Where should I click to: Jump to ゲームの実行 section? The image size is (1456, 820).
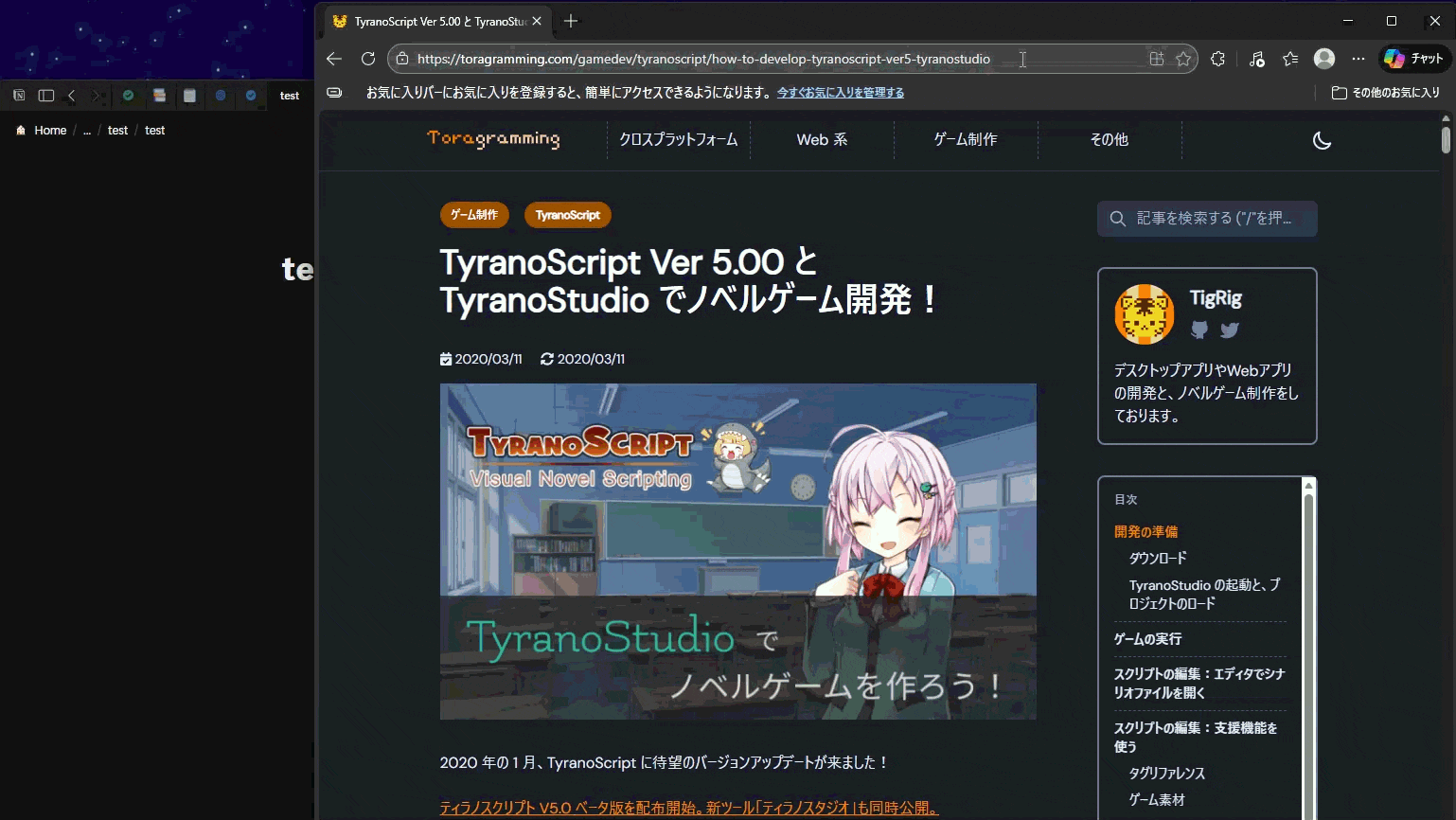click(1148, 638)
